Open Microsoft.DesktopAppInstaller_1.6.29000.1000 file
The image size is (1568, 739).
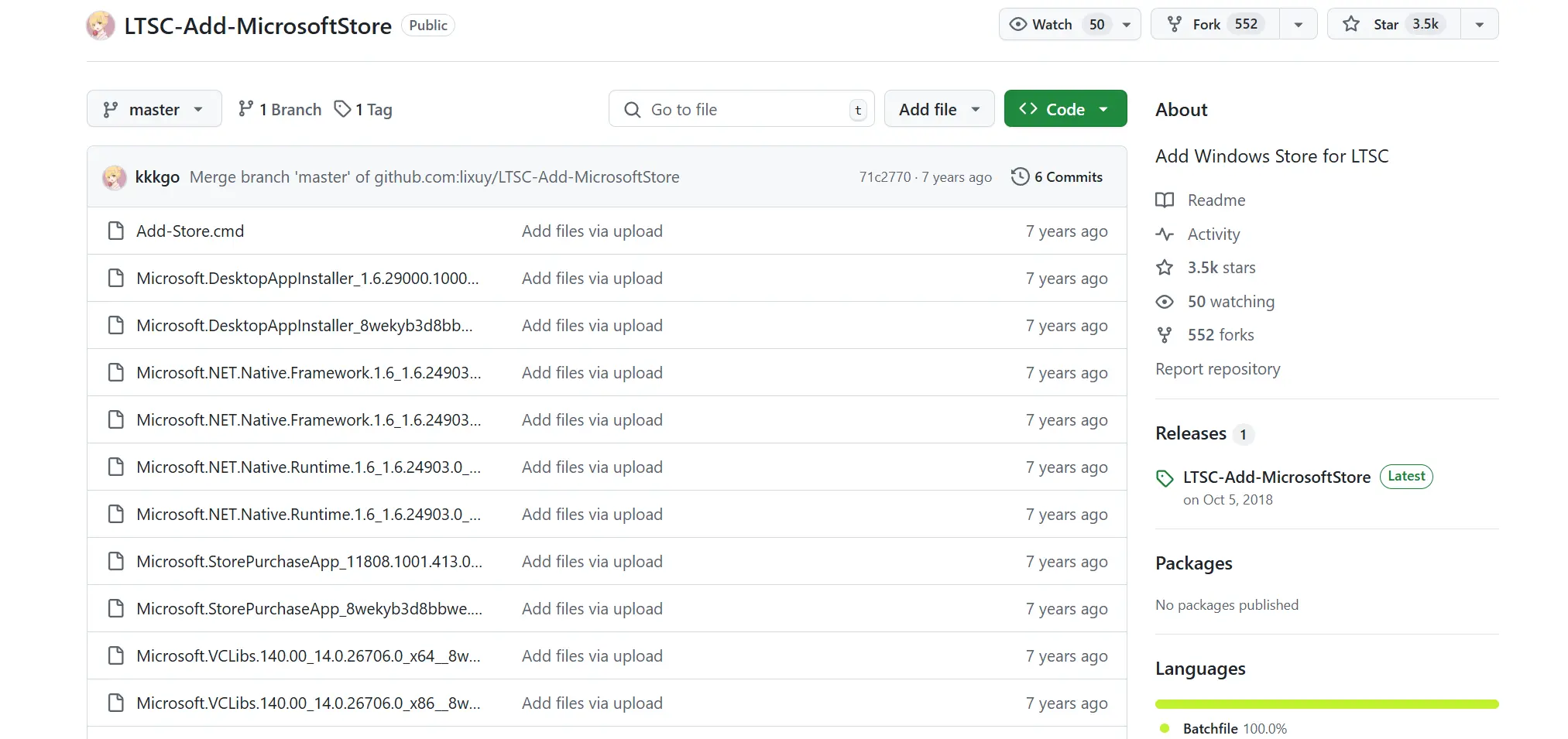307,278
